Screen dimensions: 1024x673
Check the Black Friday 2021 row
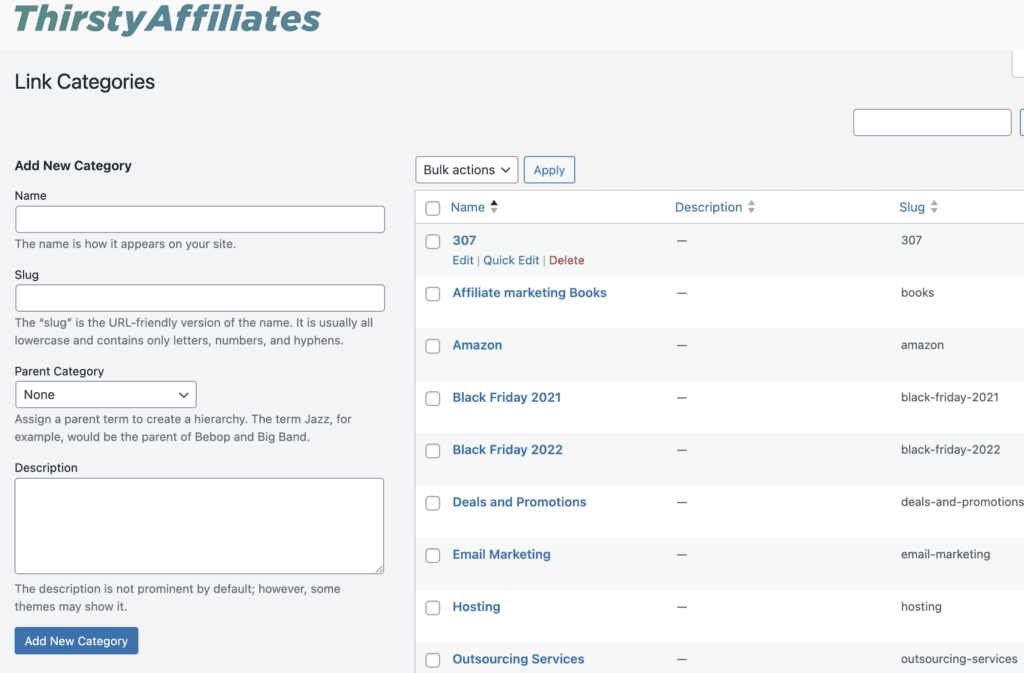[x=433, y=398]
